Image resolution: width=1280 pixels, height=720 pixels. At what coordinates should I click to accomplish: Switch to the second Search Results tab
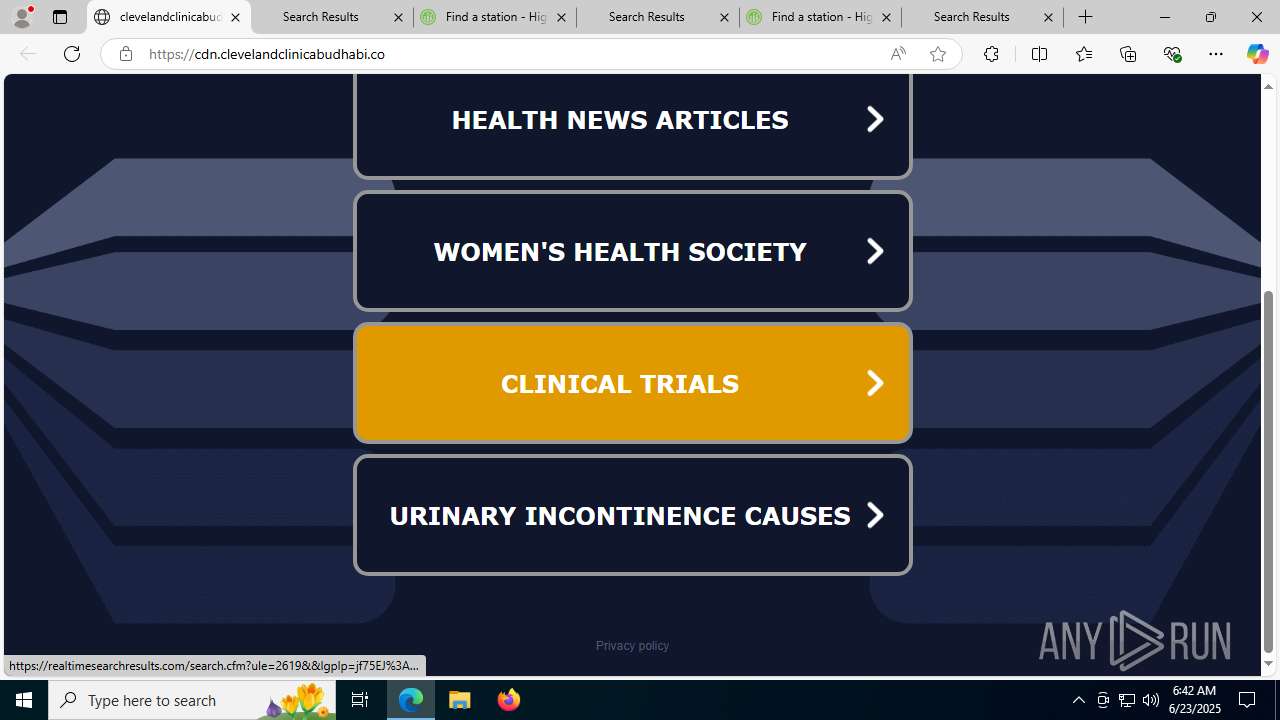click(658, 17)
